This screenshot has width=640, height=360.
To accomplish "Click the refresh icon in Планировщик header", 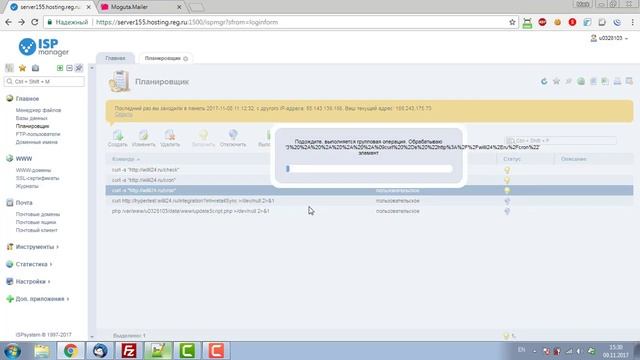I will [x=544, y=82].
